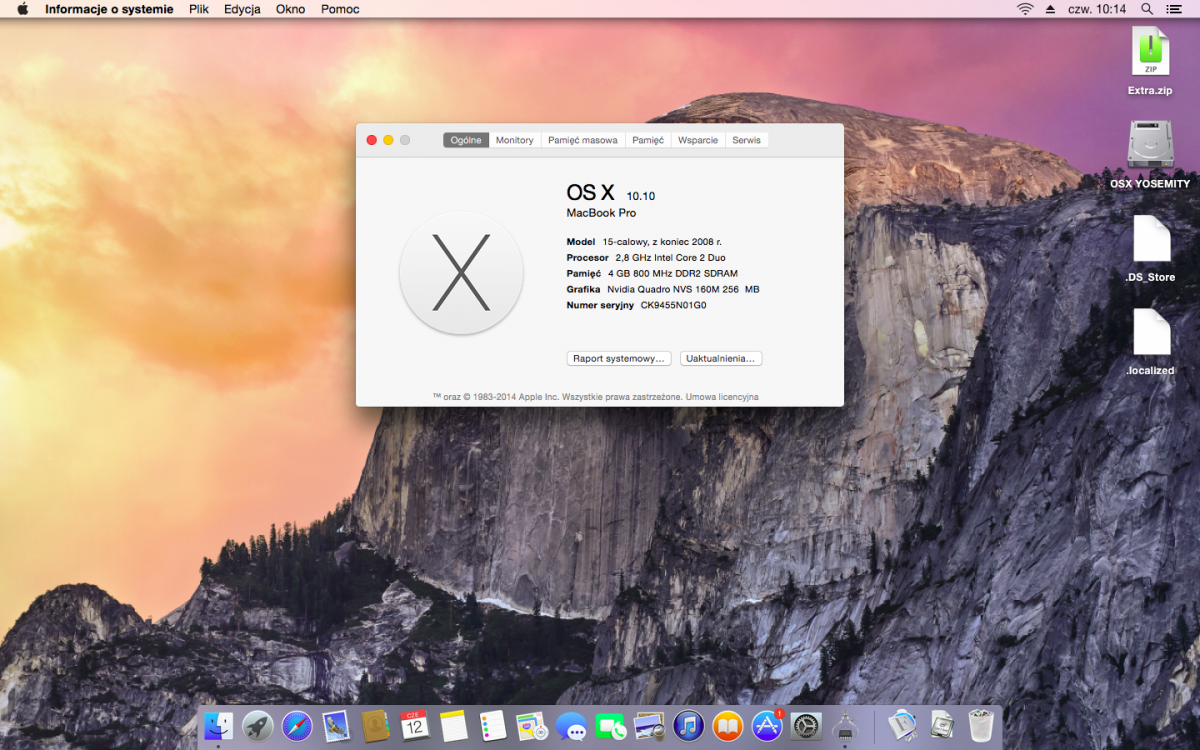Click the Uaktualnienia... button

tap(721, 358)
